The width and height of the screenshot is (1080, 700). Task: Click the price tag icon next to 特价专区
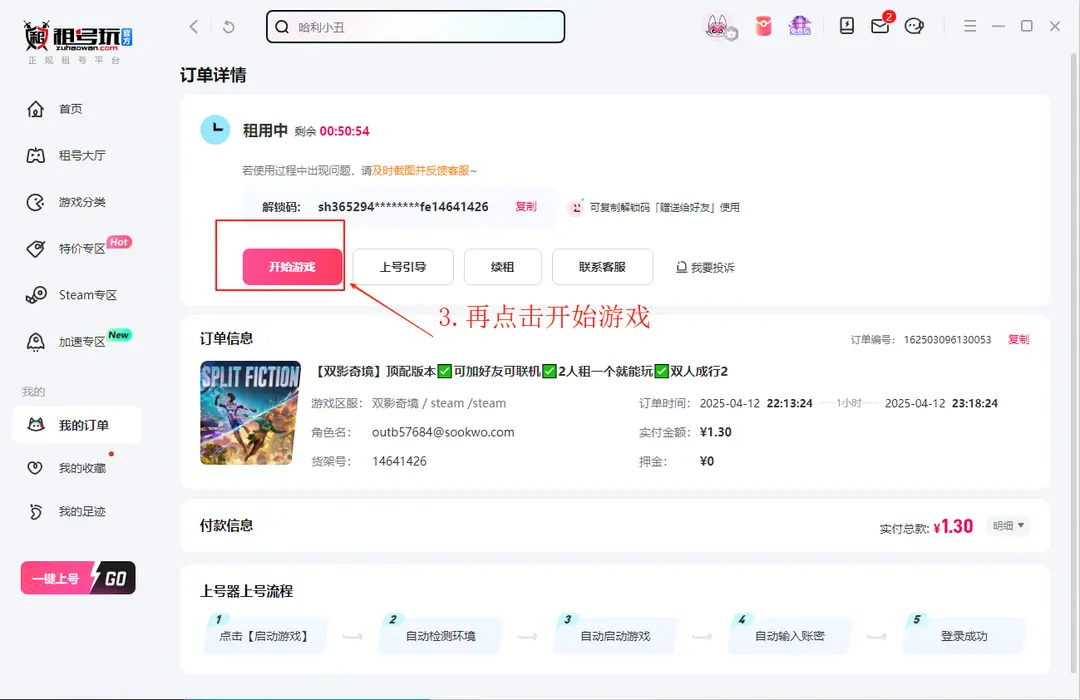[35, 248]
